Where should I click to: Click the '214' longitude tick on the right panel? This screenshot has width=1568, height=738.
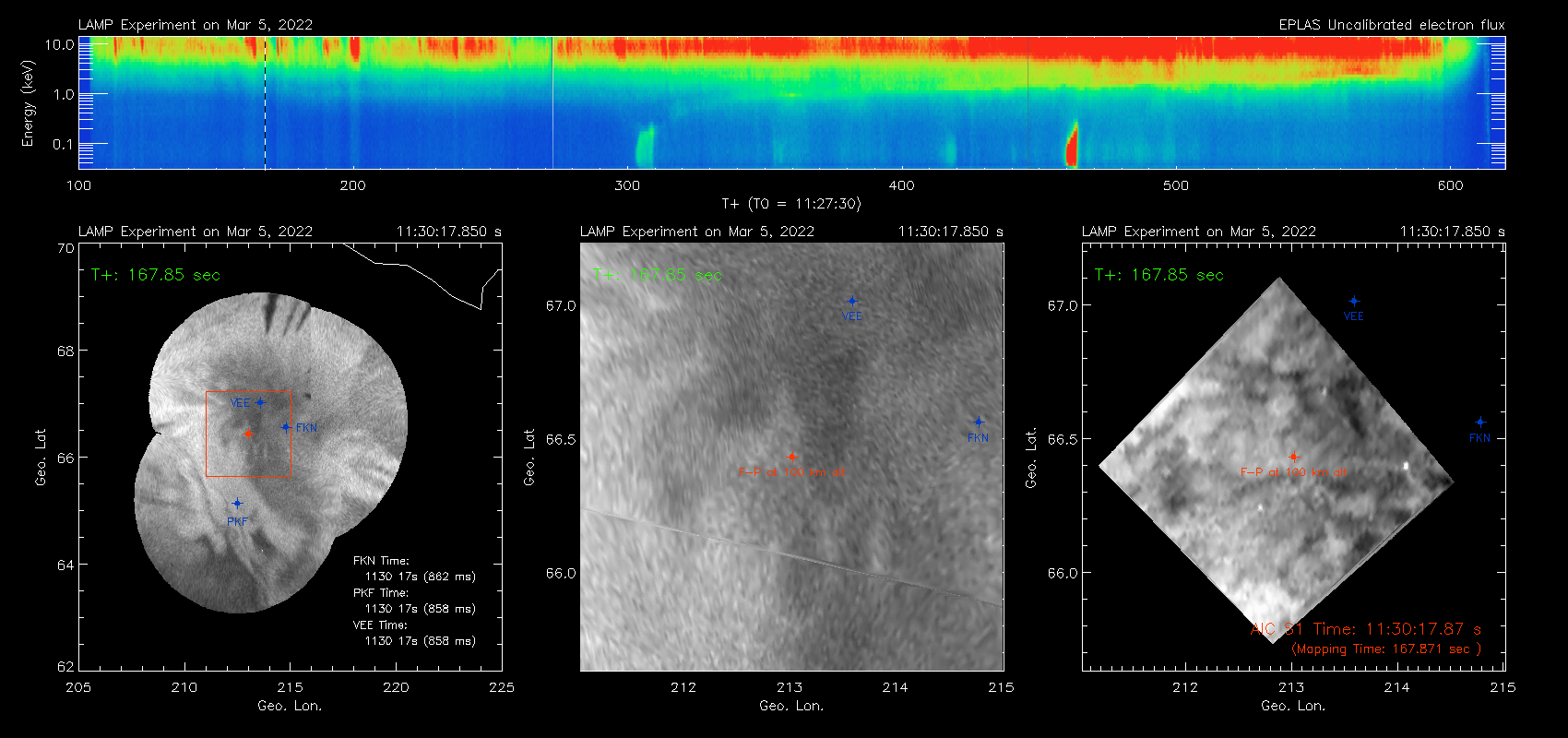(x=1397, y=687)
